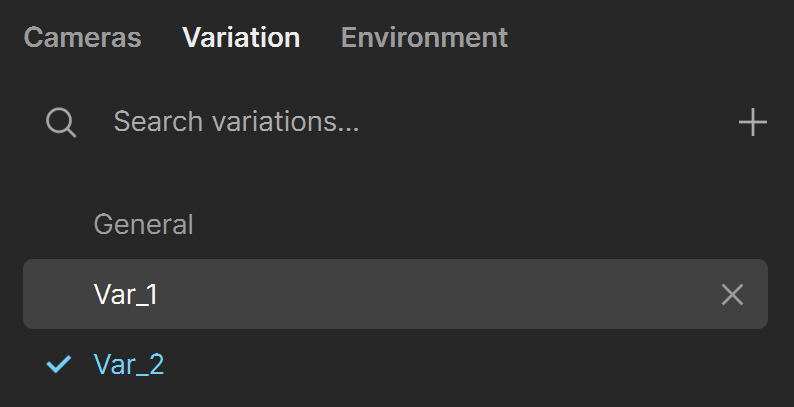Viewport: 794px width, 407px height.
Task: Click the Search variations placeholder text
Action: point(236,122)
